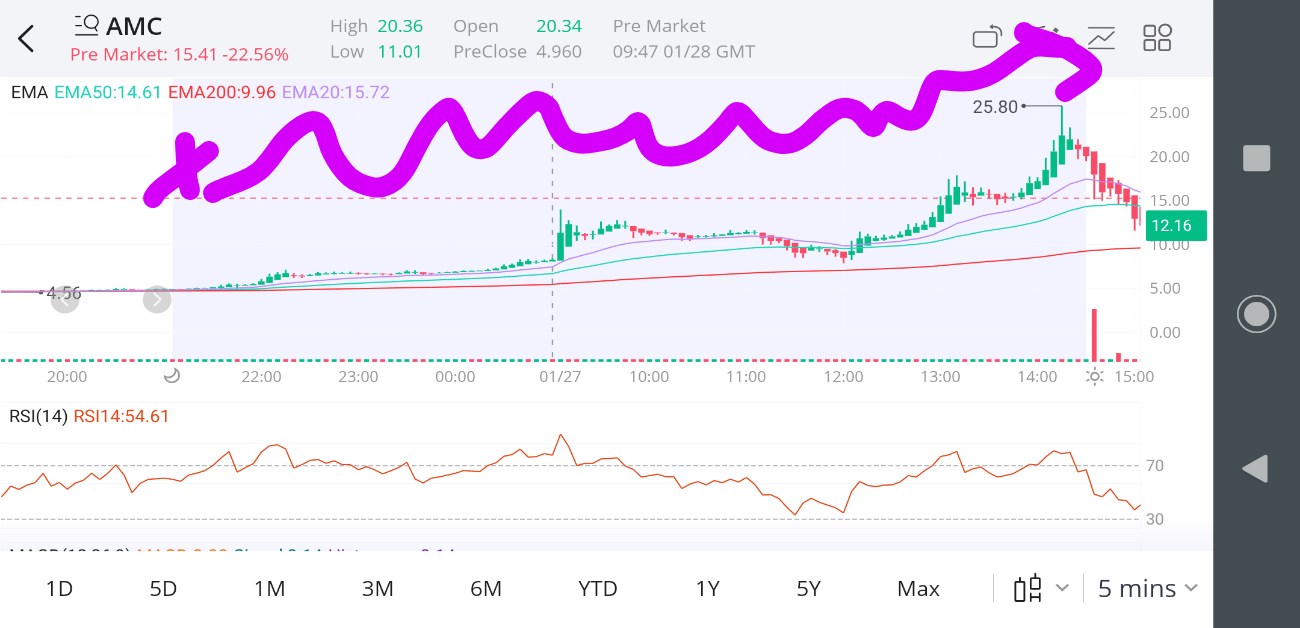
Task: Tap the 30 RSI level label
Action: (x=1155, y=519)
